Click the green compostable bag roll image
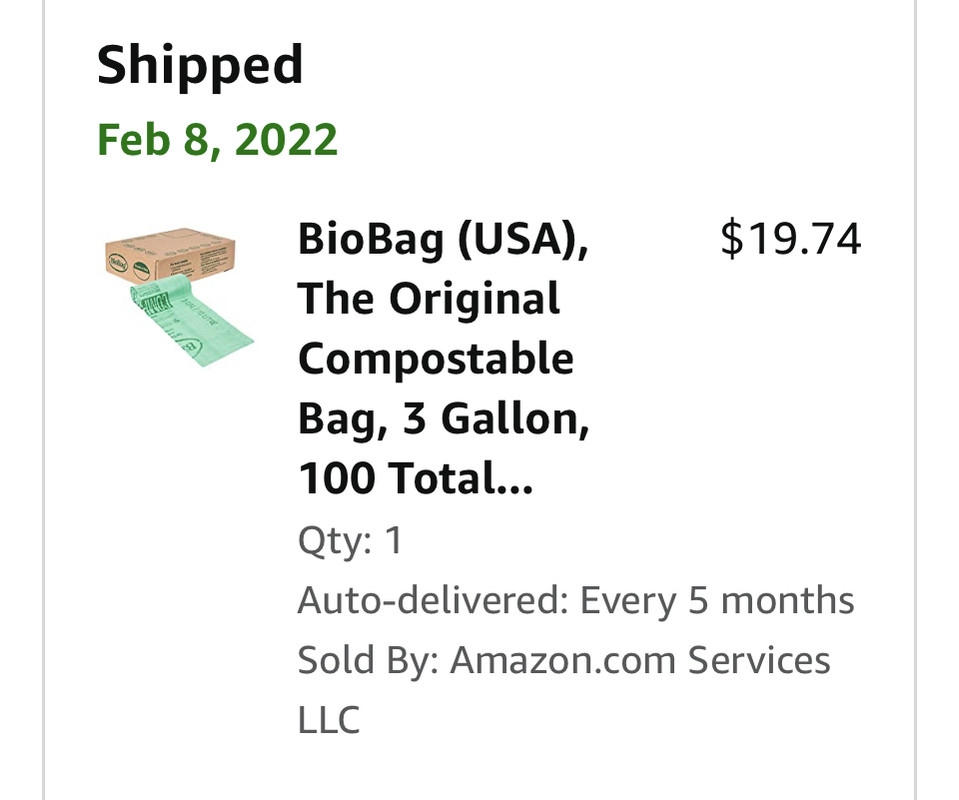The image size is (959, 800). (191, 321)
